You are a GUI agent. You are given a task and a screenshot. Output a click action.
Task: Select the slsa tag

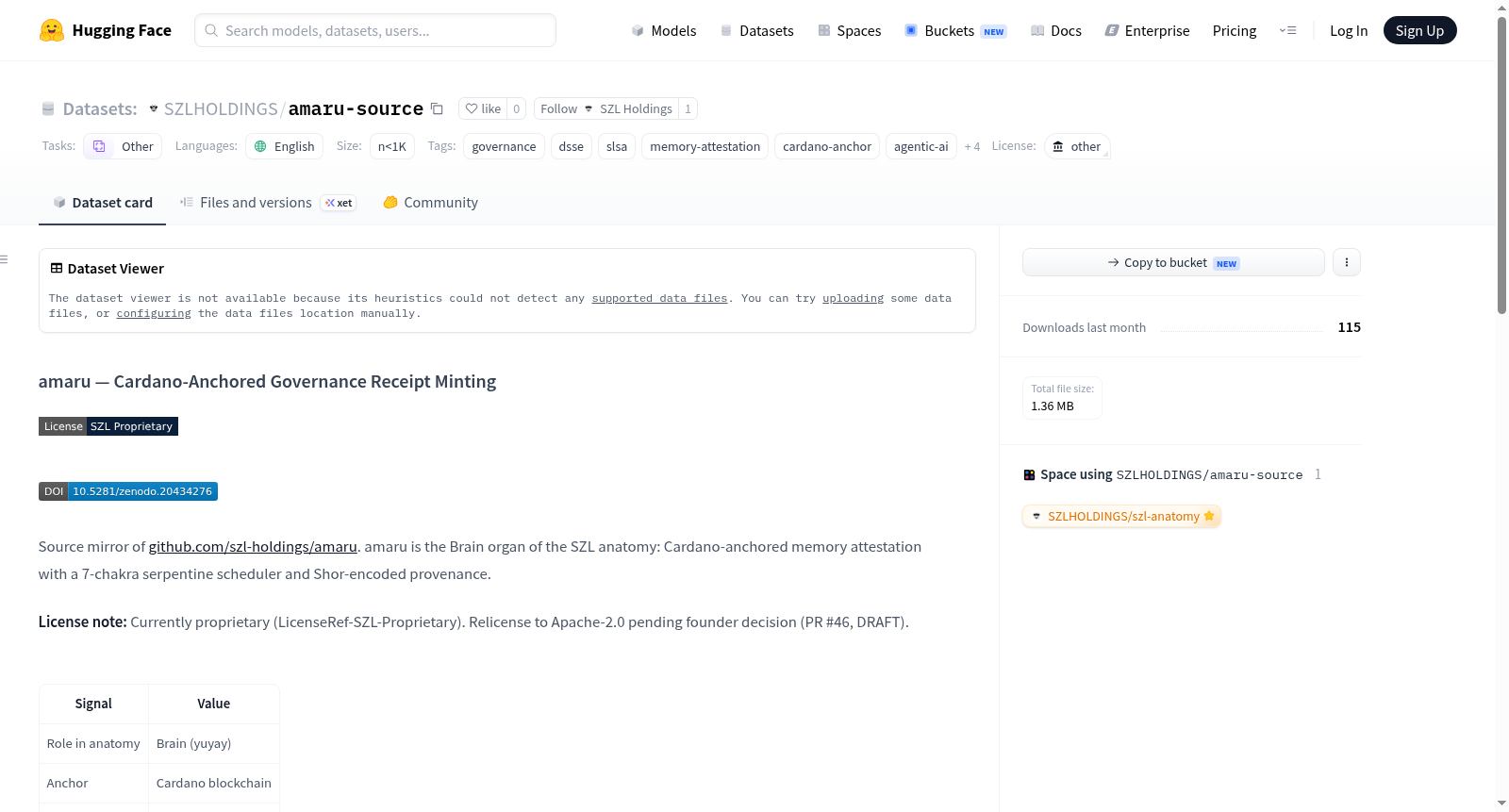click(617, 146)
